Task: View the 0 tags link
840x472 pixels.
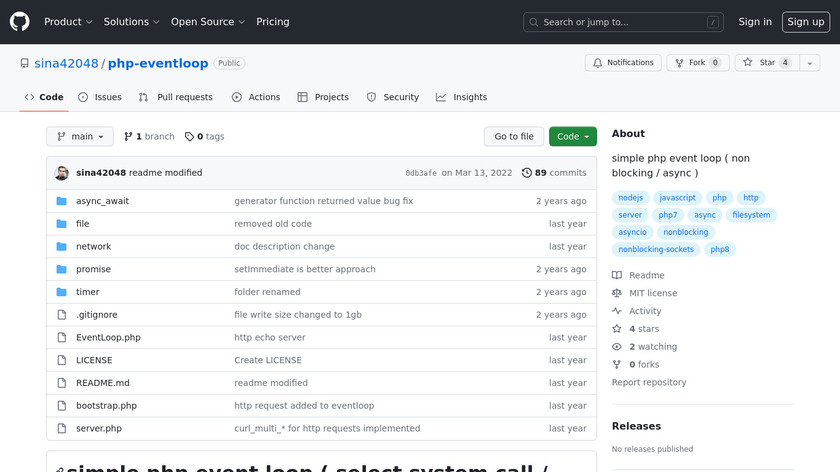Action: pyautogui.click(x=205, y=137)
